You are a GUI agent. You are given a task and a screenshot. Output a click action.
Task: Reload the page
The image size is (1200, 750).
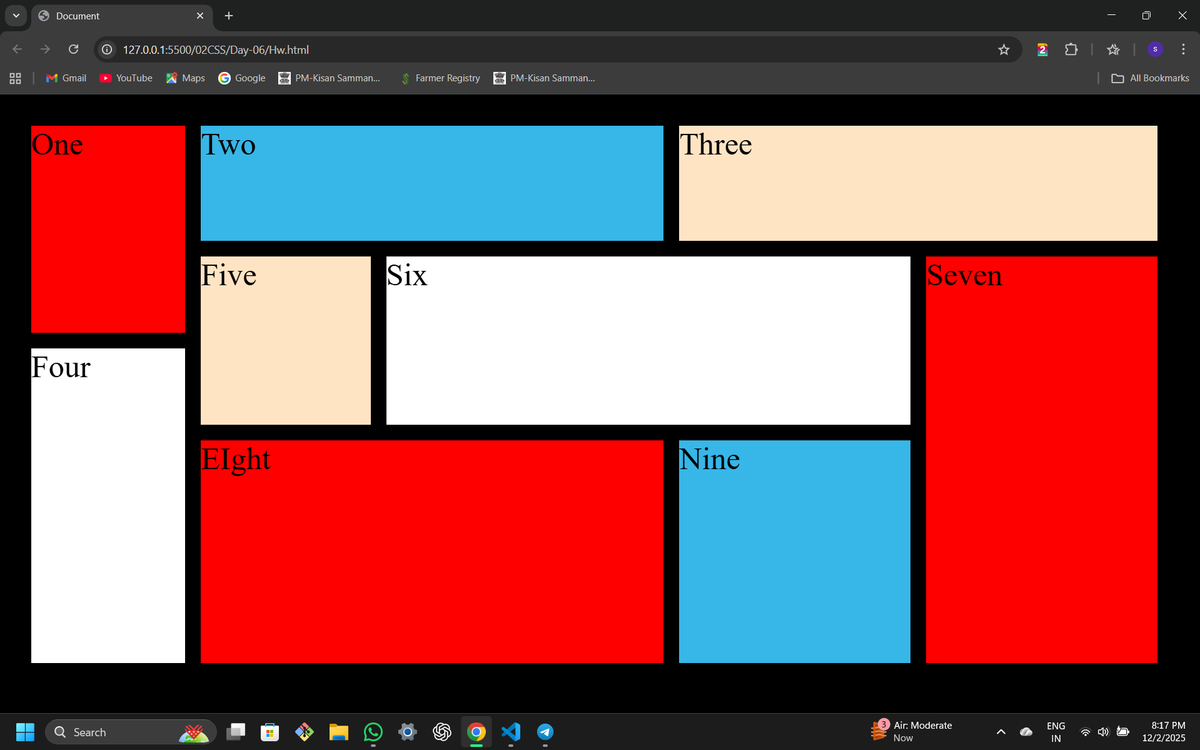pos(73,49)
